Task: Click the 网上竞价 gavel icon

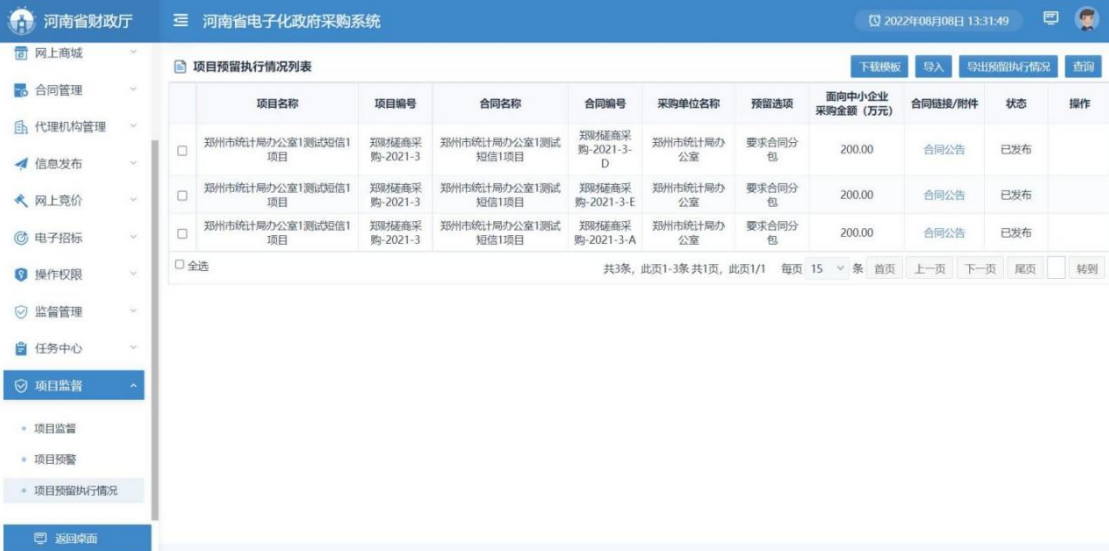Action: pyautogui.click(x=20, y=201)
